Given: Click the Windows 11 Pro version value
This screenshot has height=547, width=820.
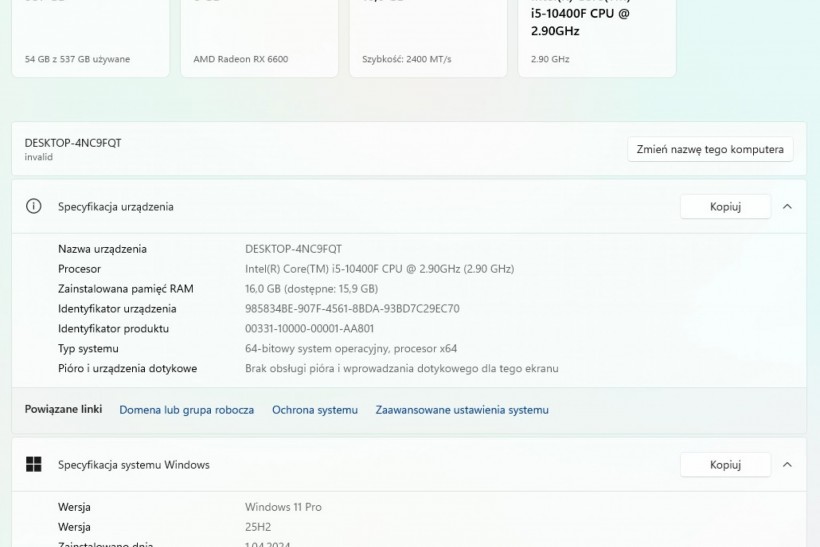Looking at the screenshot, I should 283,507.
